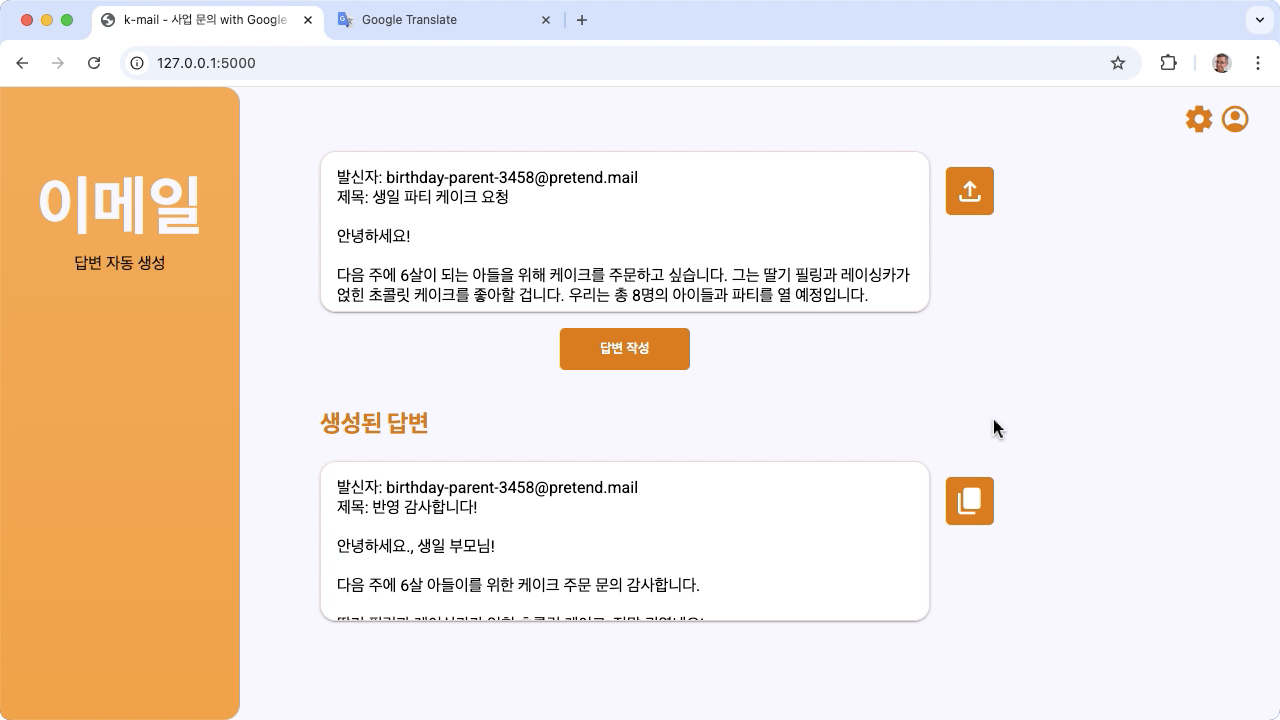1280x720 pixels.
Task: Switch to the Google Translate tab
Action: tap(440, 20)
